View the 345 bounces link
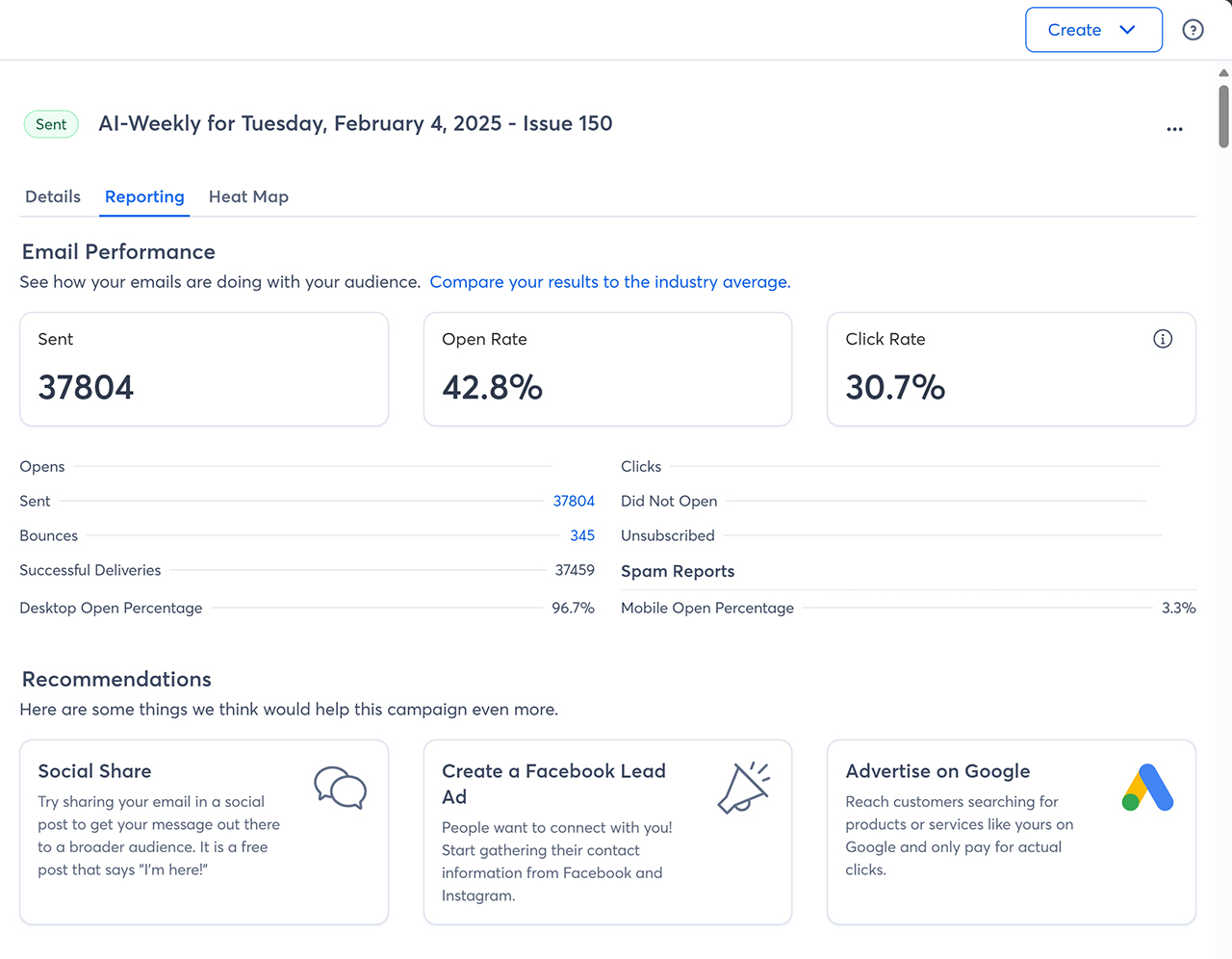Viewport: 1232px width, 959px height. tap(582, 535)
